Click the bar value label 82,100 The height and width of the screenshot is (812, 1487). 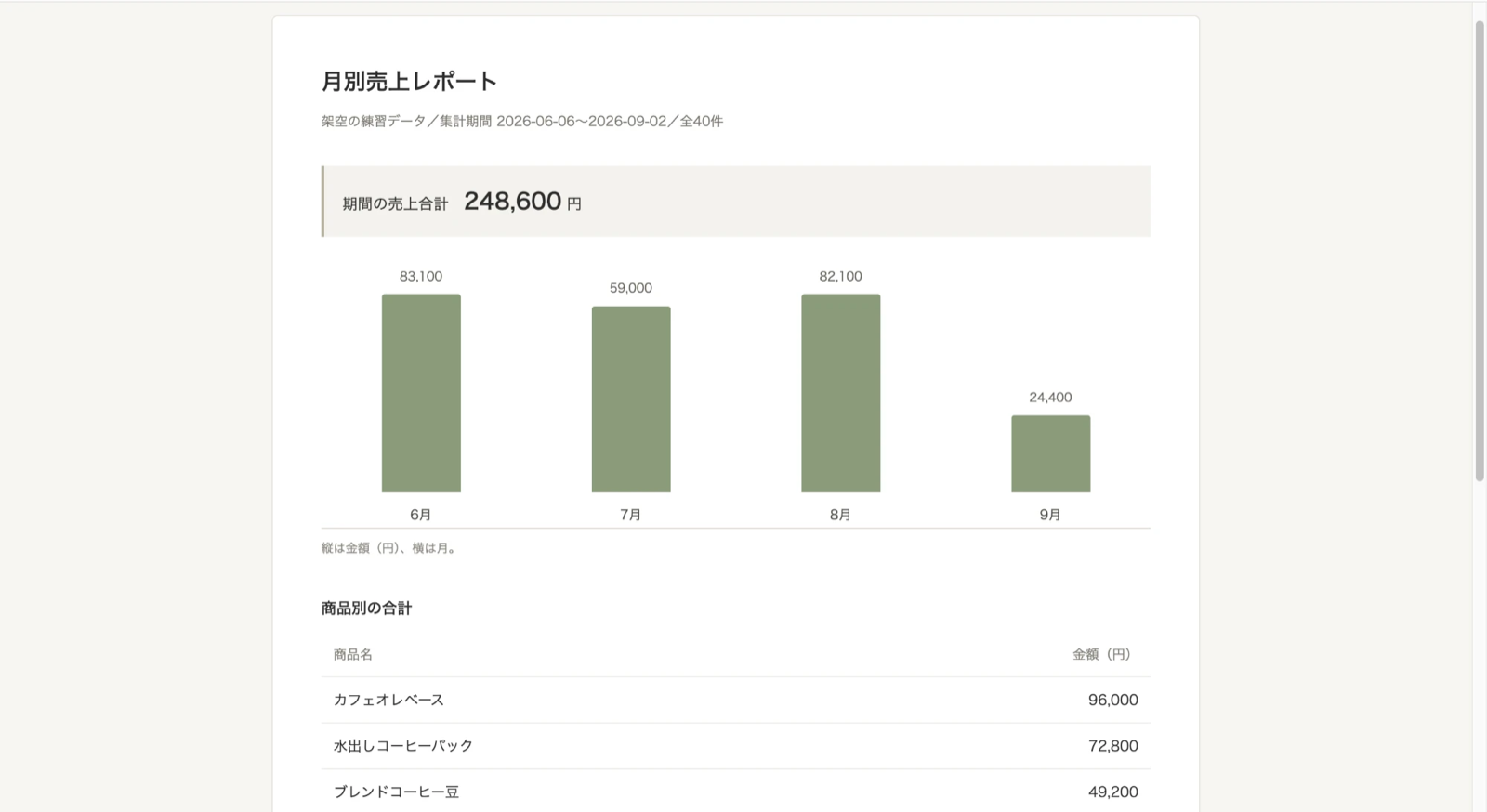841,276
